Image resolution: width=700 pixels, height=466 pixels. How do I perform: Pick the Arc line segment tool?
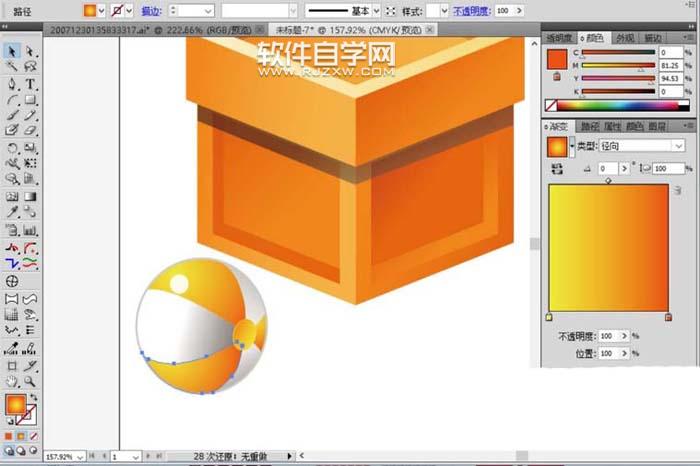pos(12,100)
